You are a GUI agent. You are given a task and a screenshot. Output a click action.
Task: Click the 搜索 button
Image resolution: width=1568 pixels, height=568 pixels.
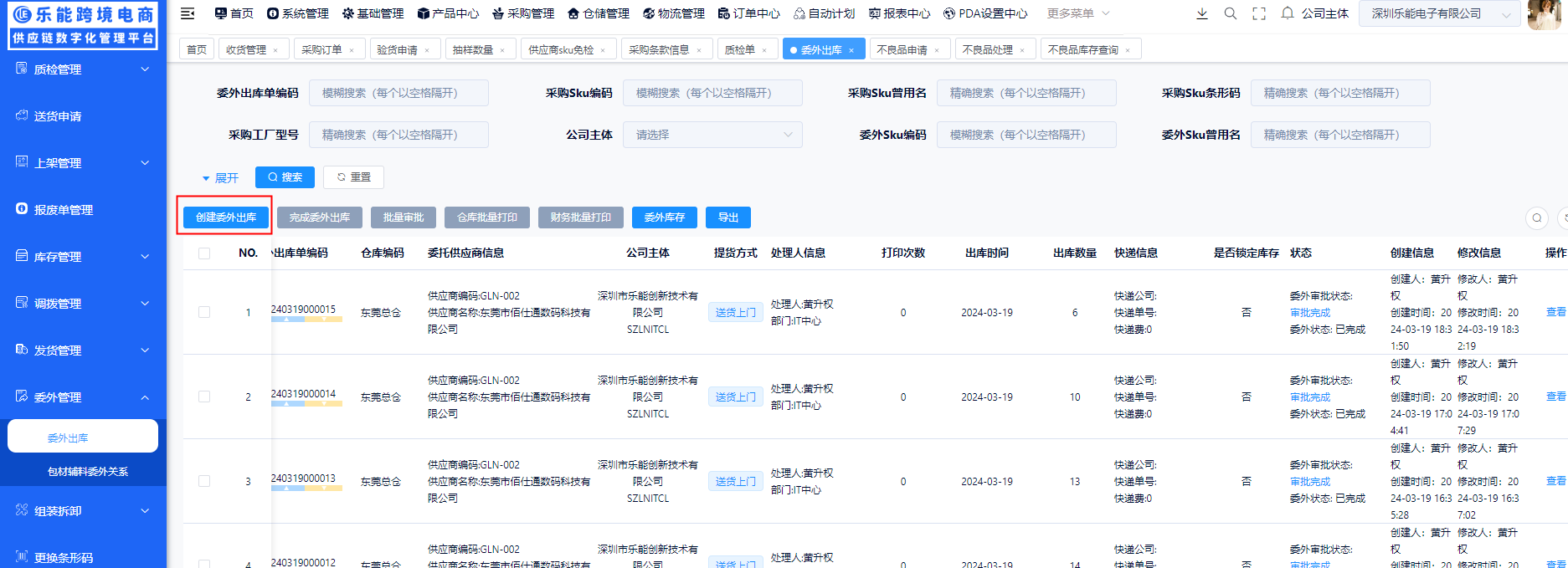point(285,177)
